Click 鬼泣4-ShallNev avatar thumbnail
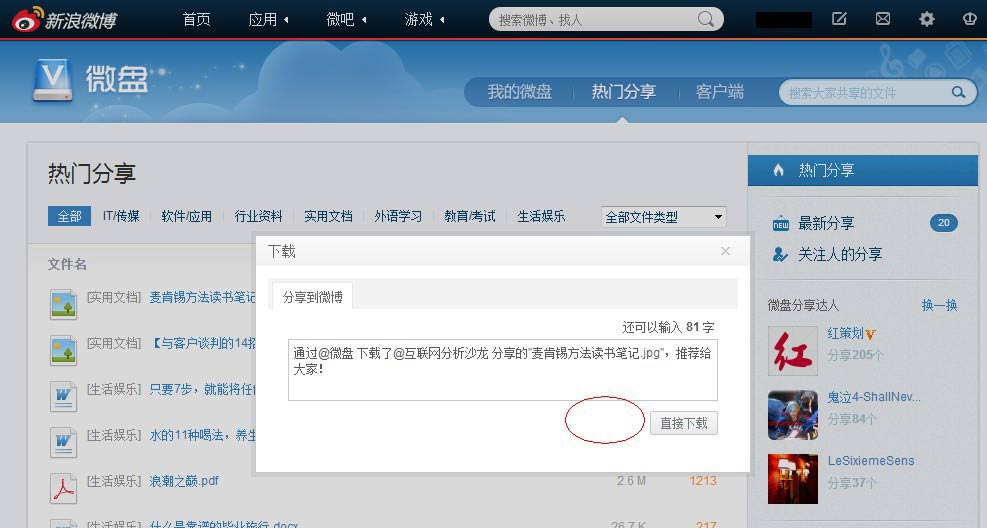This screenshot has height=528, width=987. [x=792, y=415]
